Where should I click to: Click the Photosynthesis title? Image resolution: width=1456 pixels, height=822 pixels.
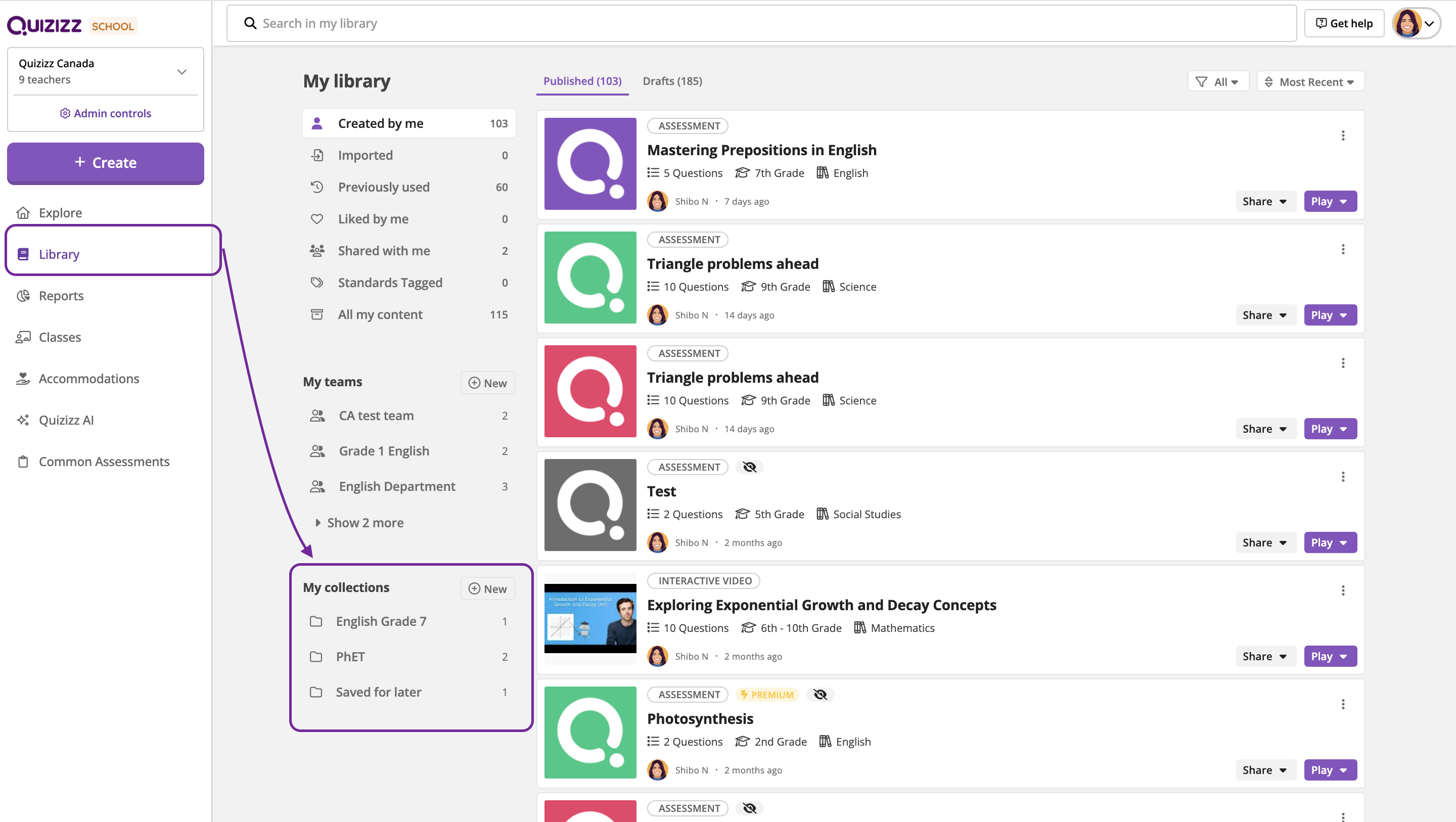(700, 718)
